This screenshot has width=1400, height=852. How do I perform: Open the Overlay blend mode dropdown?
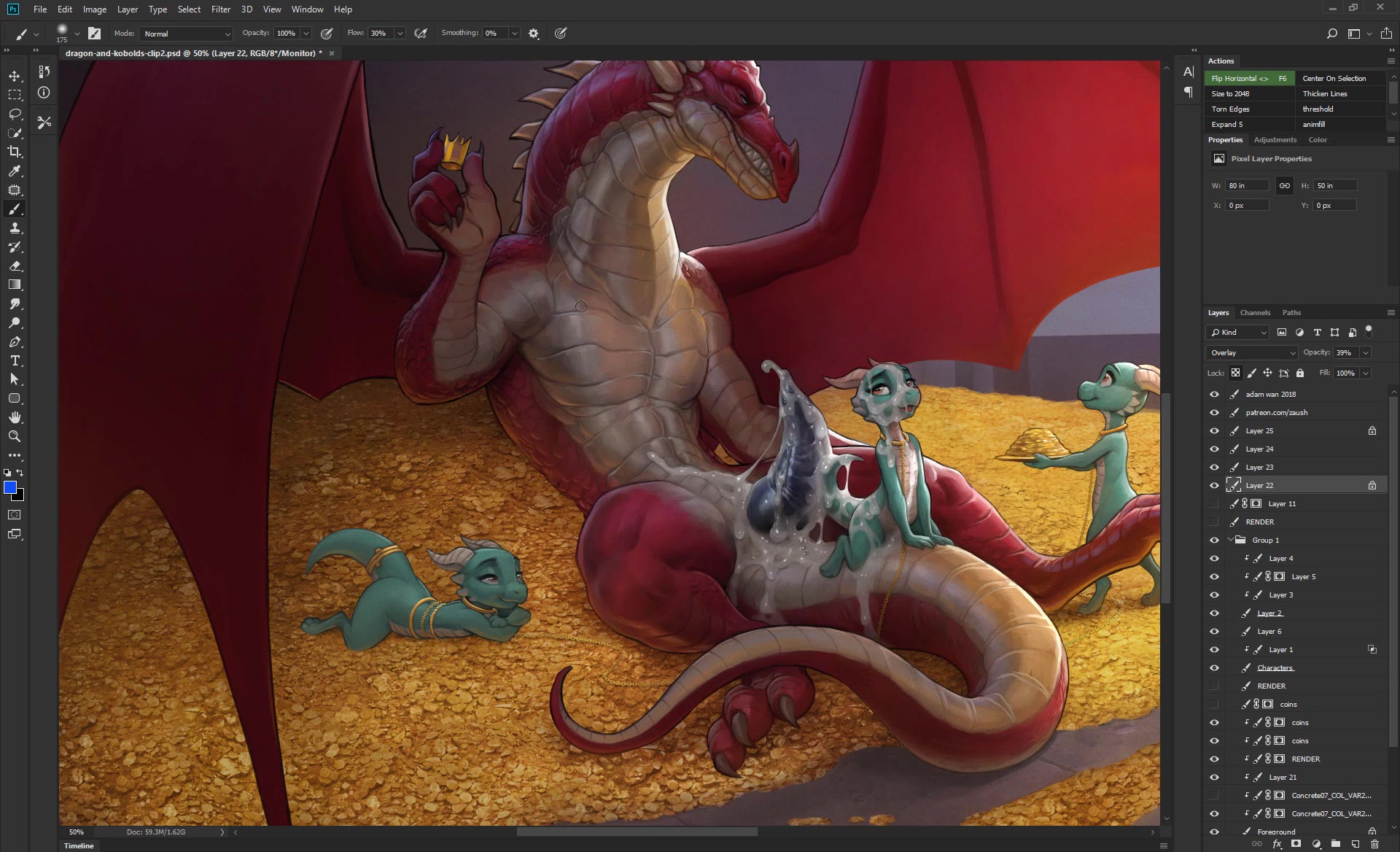1253,352
